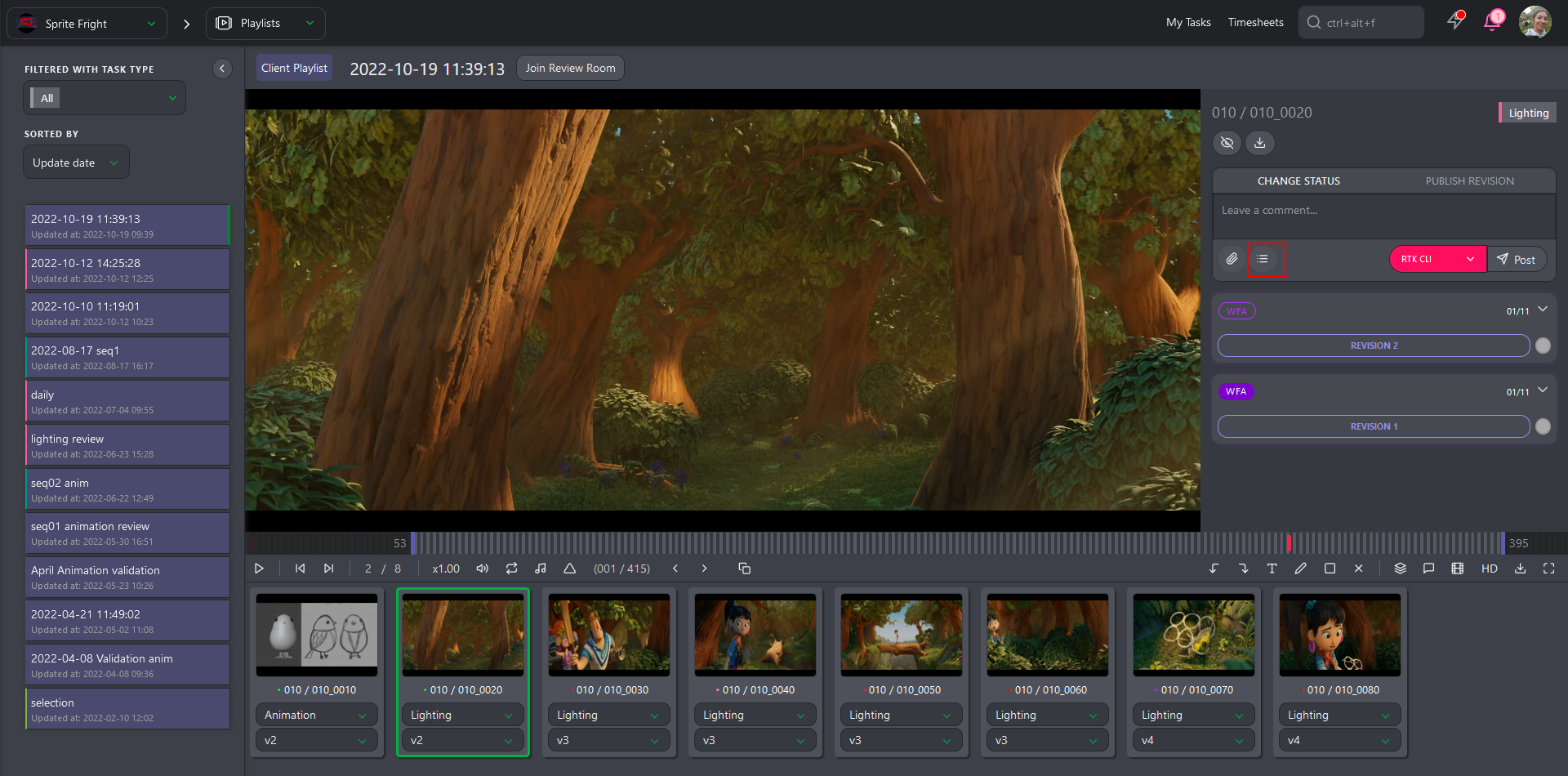Select the 010_0050 shot thumbnail
This screenshot has width=1568, height=776.
coord(902,635)
